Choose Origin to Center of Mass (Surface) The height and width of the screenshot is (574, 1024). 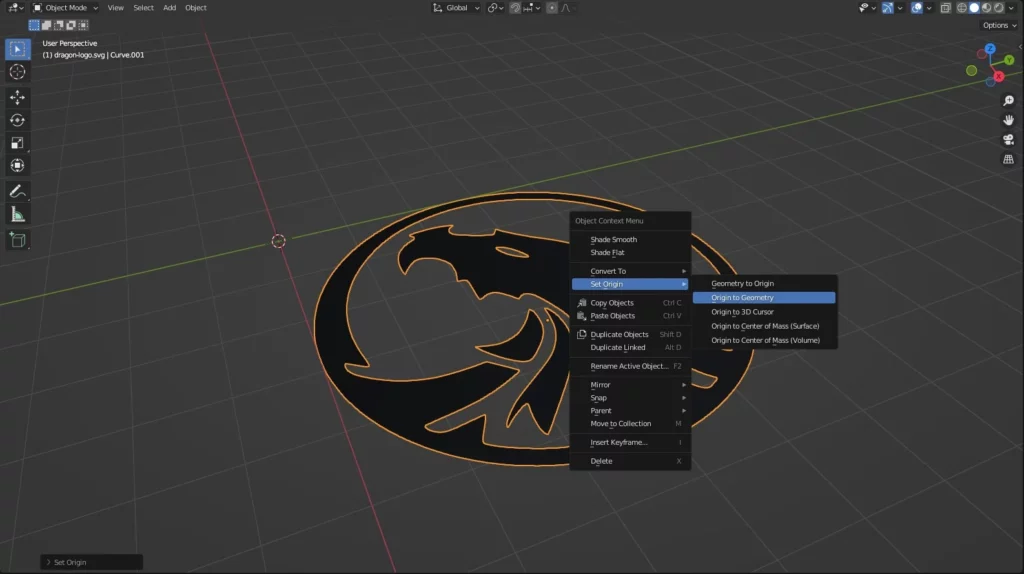[764, 326]
